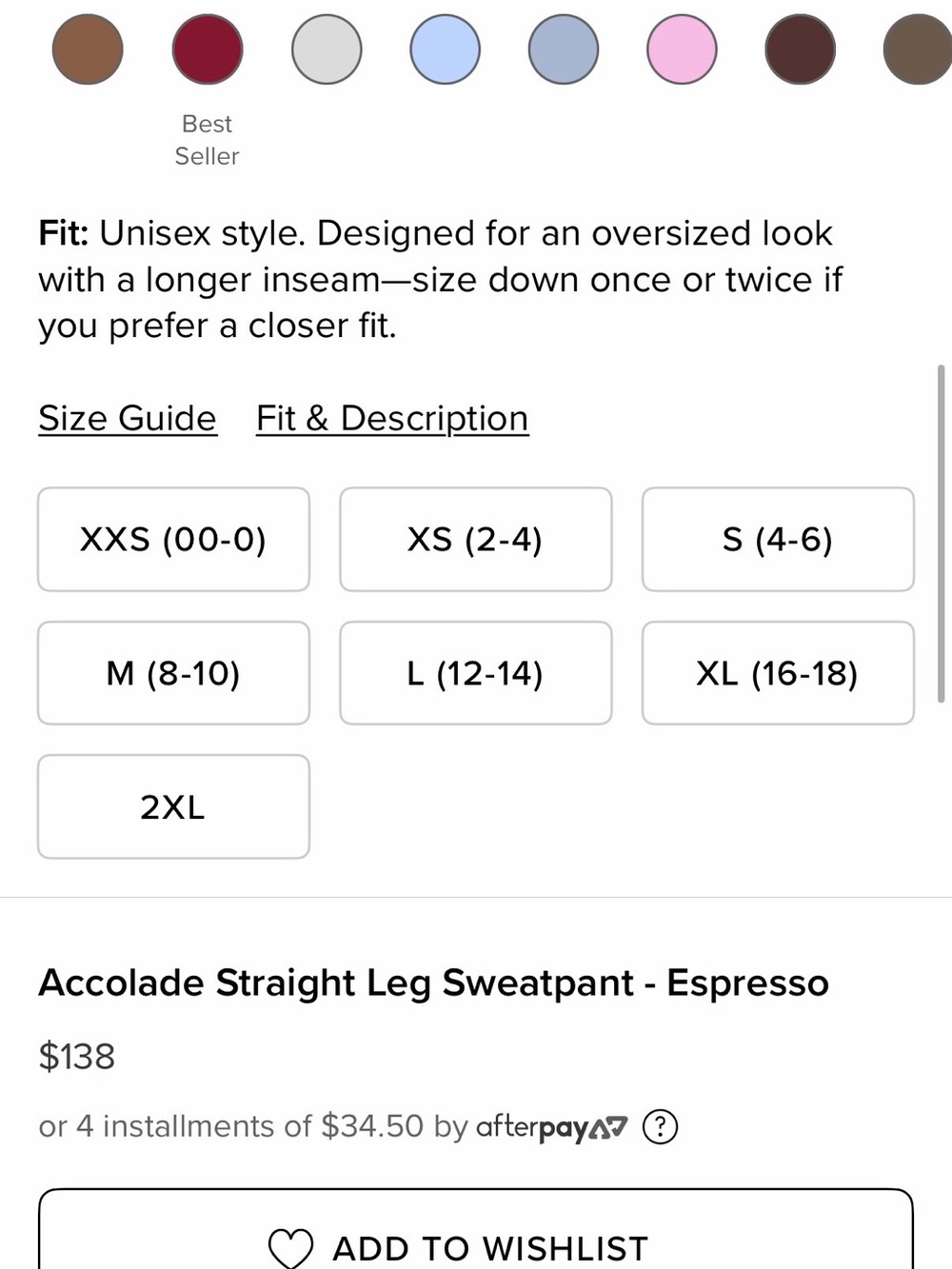
Task: Select the dark espresso brown swatch
Action: (x=800, y=50)
